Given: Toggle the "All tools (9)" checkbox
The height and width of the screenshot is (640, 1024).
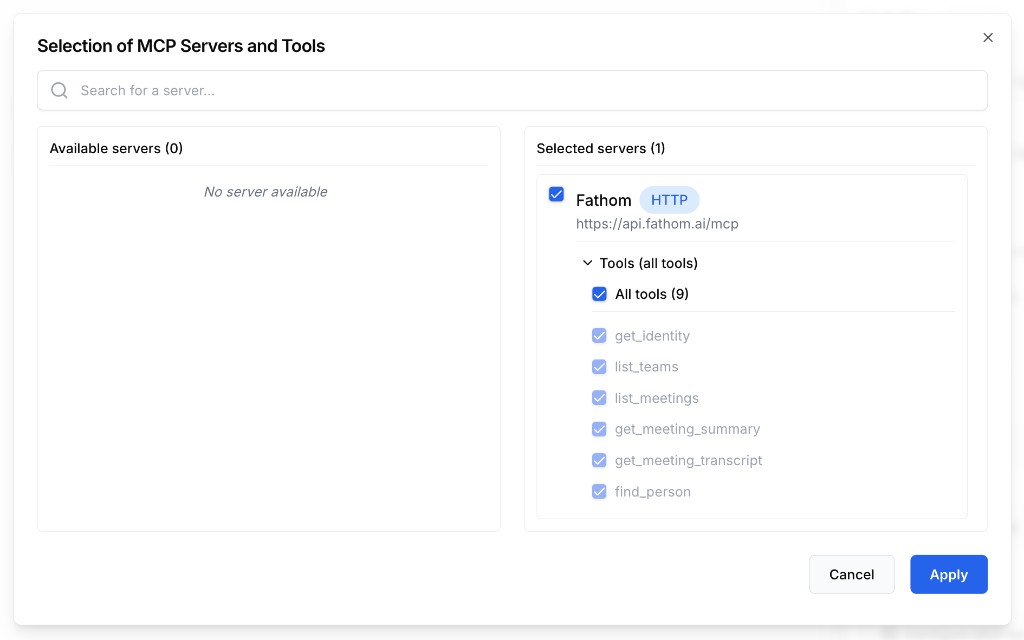Looking at the screenshot, I should [599, 294].
